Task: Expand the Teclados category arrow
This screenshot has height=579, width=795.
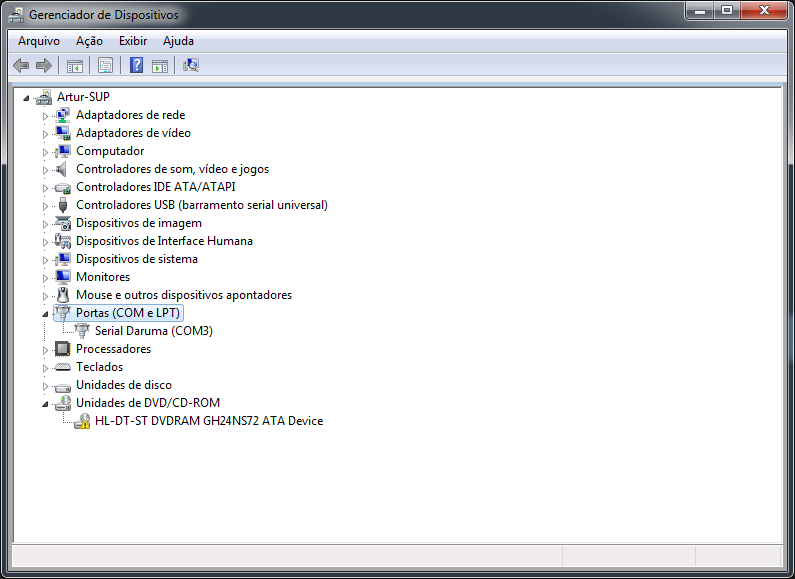Action: (x=45, y=367)
